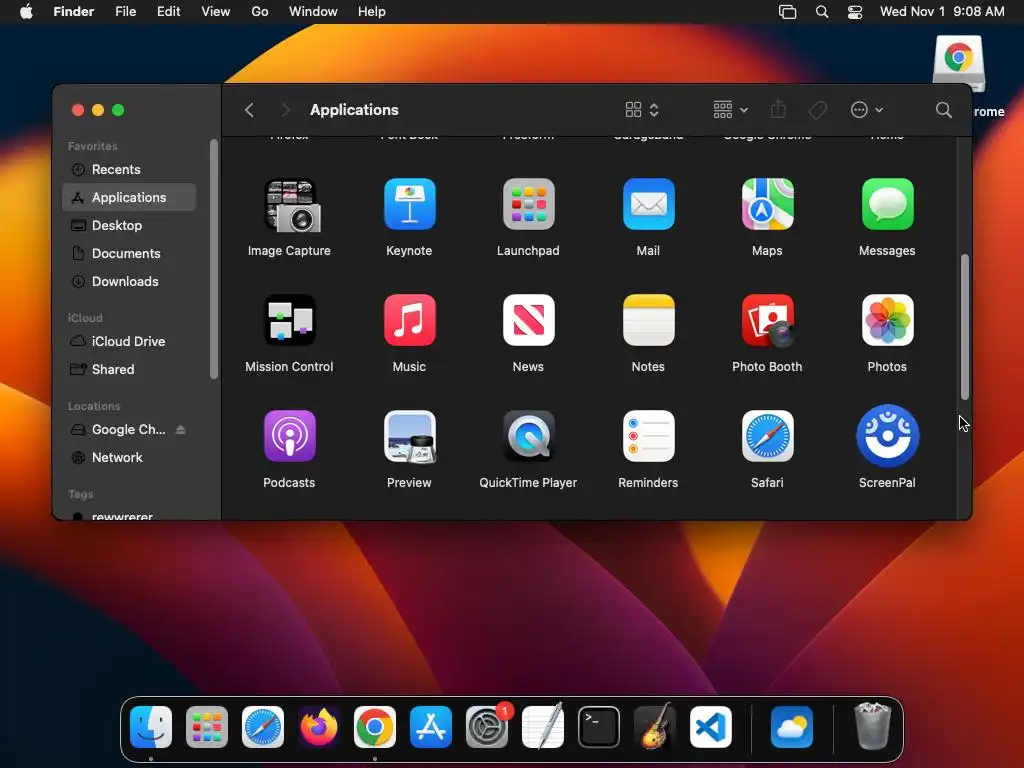Open GarageBand from the Dock

[655, 727]
